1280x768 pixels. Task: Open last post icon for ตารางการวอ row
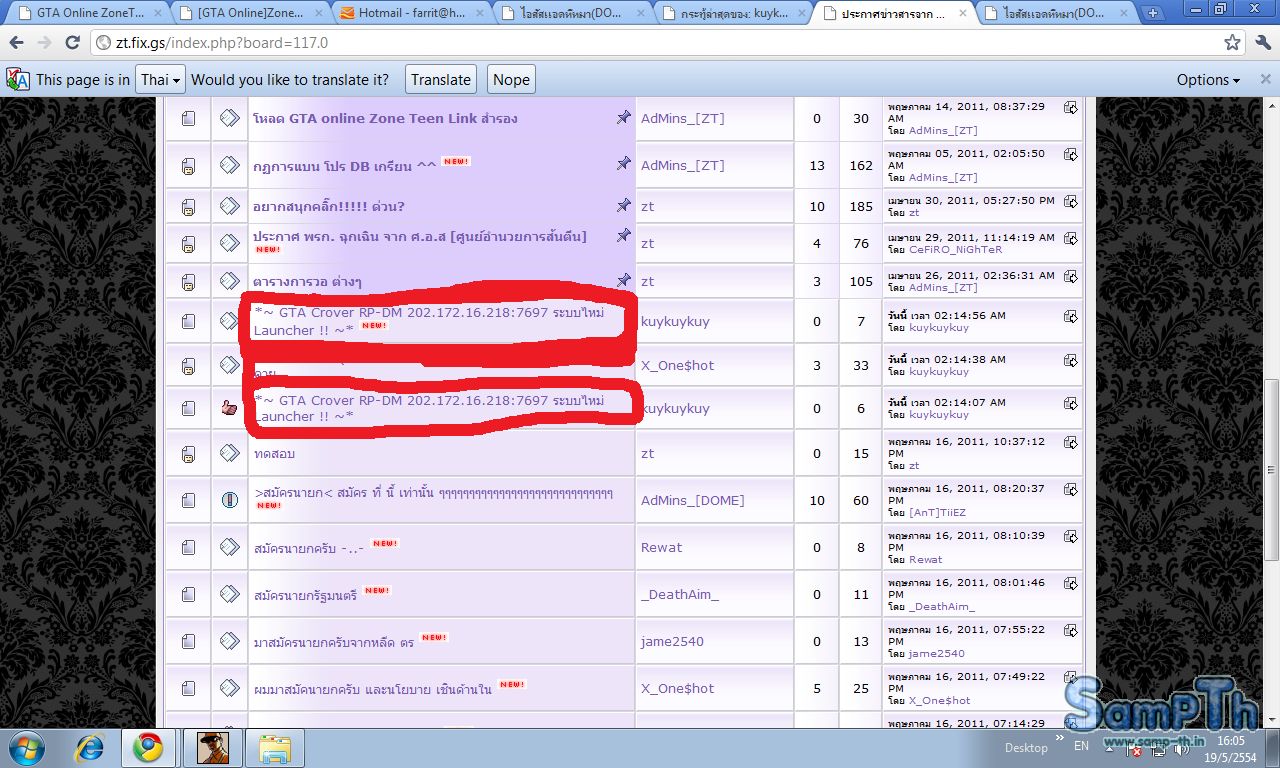coord(1070,275)
